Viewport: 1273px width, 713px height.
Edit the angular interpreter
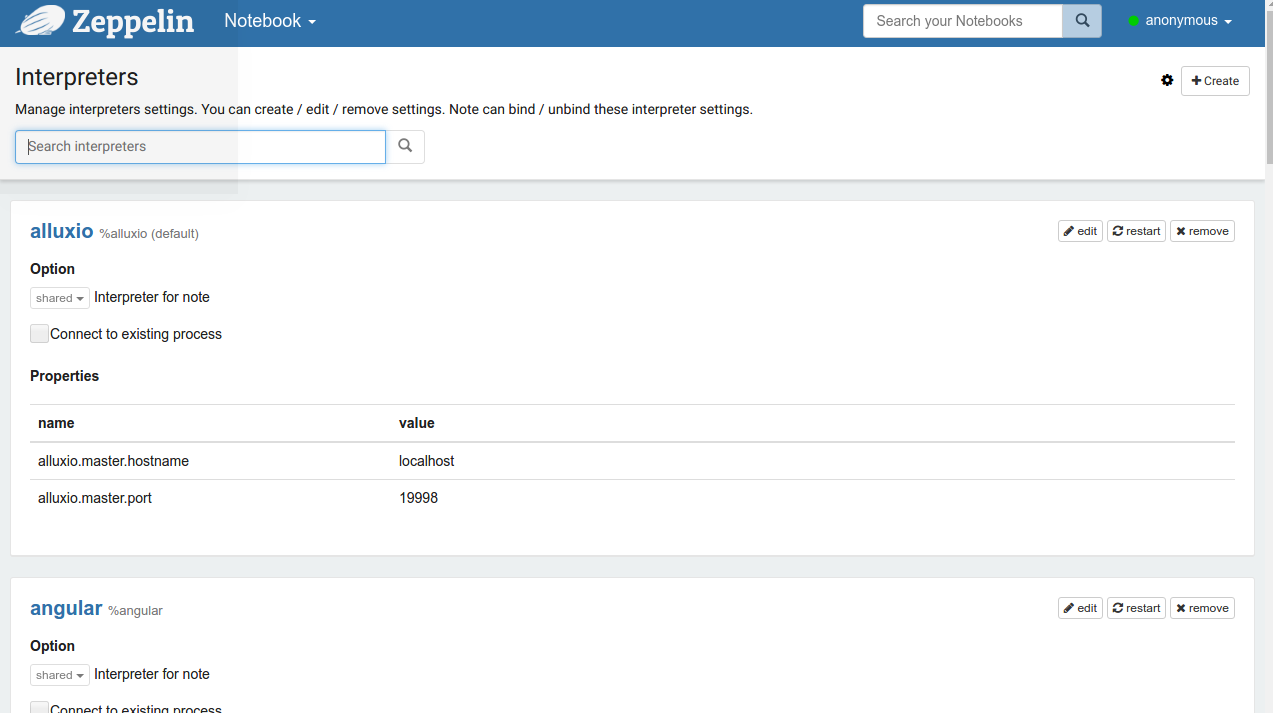click(x=1080, y=608)
